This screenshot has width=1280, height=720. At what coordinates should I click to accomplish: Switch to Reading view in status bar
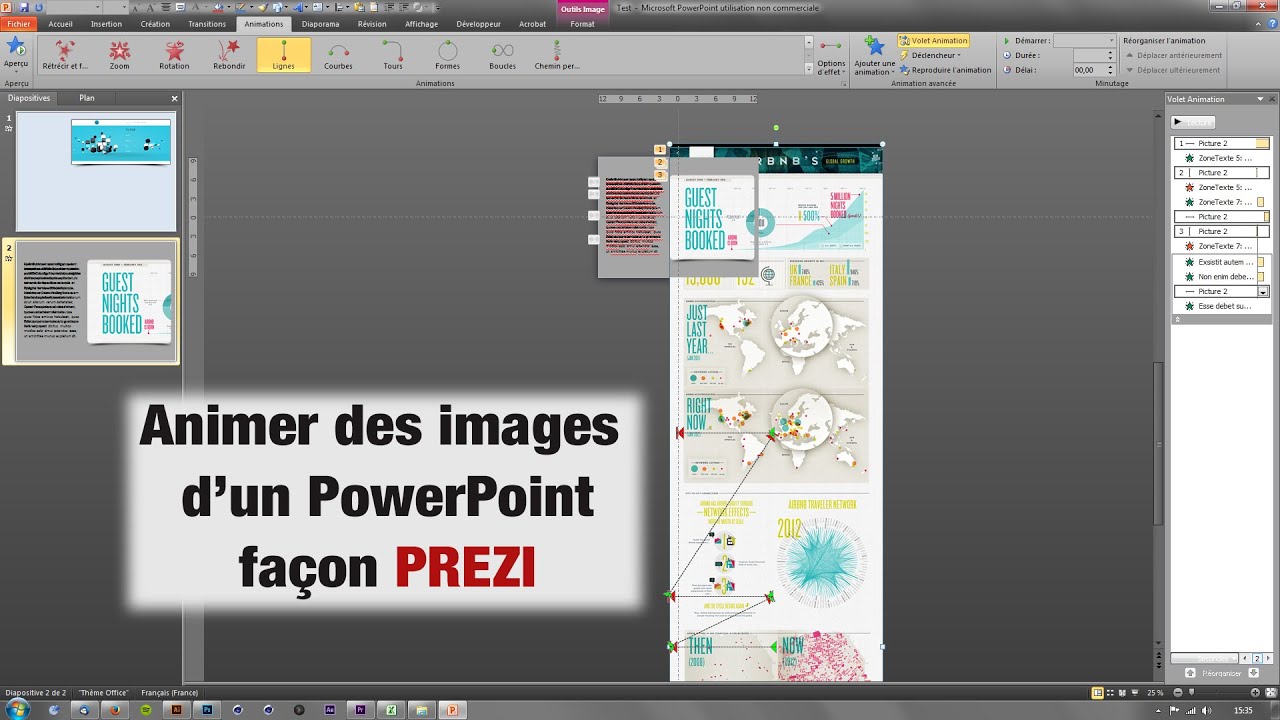click(x=1124, y=692)
